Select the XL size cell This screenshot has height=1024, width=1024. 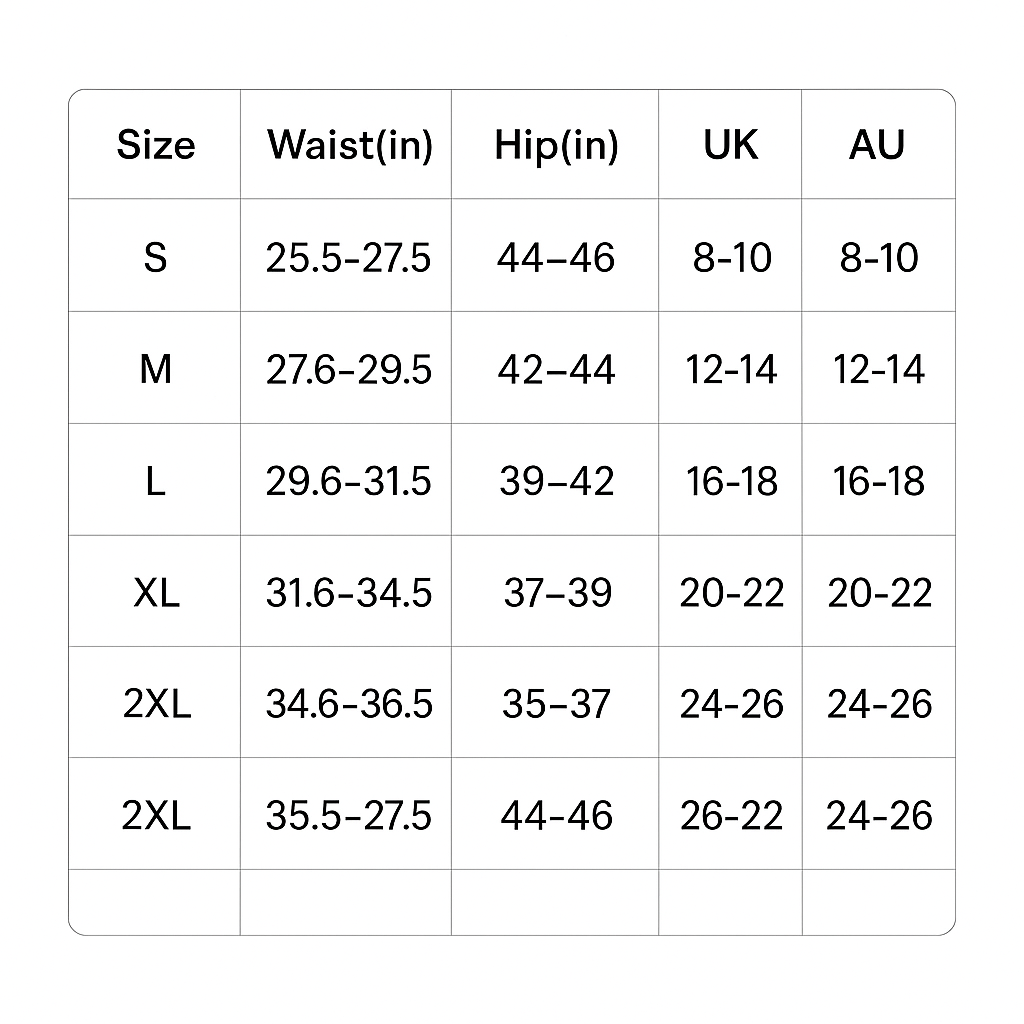[x=156, y=593]
